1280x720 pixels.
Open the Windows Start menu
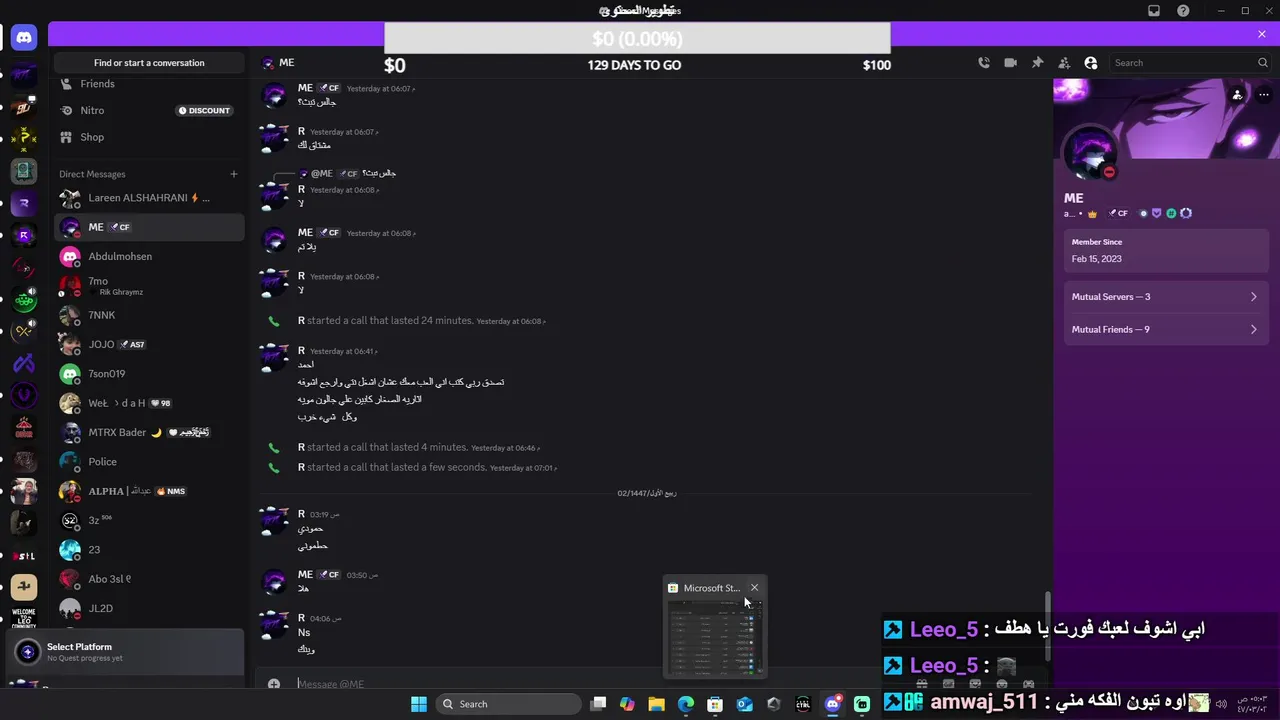tap(419, 704)
